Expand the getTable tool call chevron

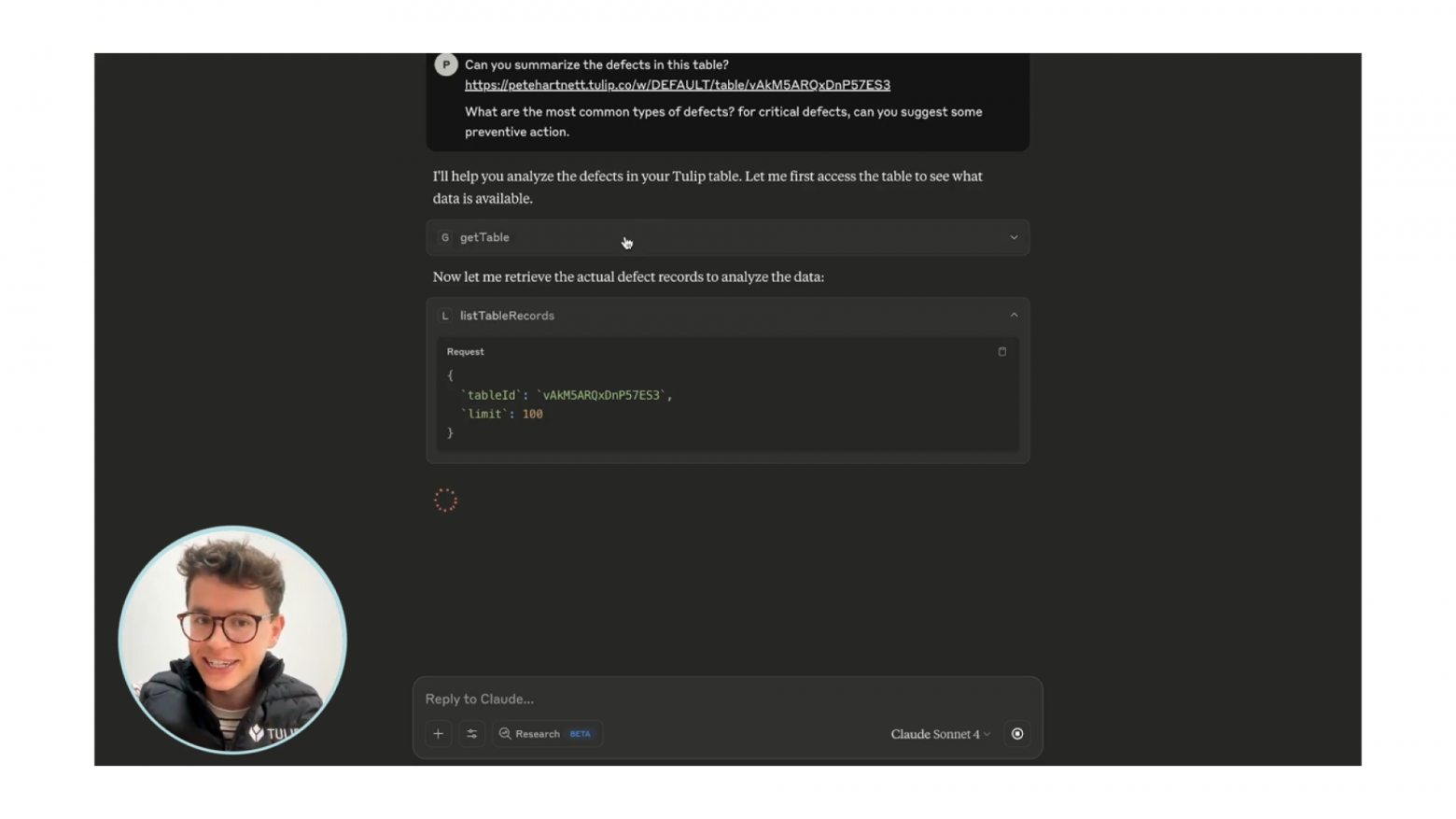tap(1014, 238)
